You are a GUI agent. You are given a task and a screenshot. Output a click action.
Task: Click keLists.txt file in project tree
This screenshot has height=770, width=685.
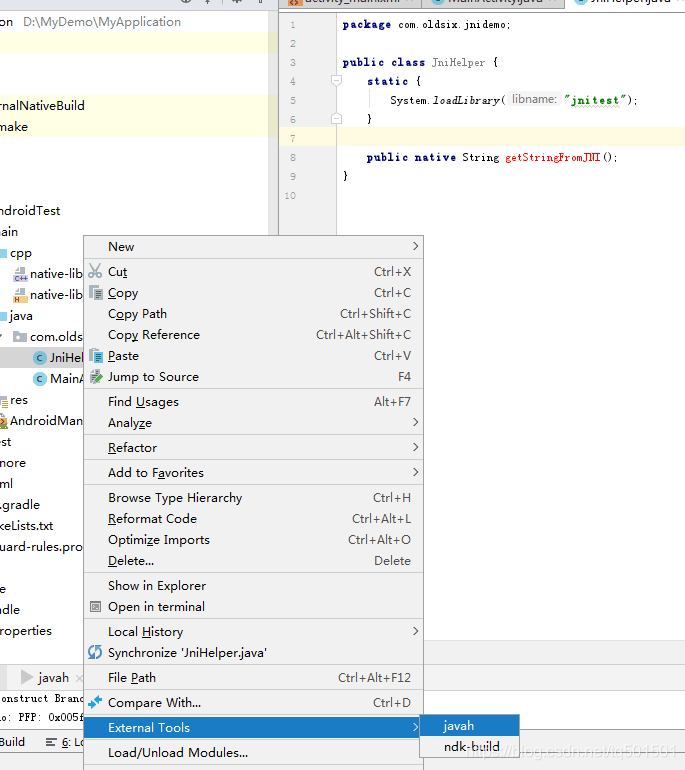27,525
